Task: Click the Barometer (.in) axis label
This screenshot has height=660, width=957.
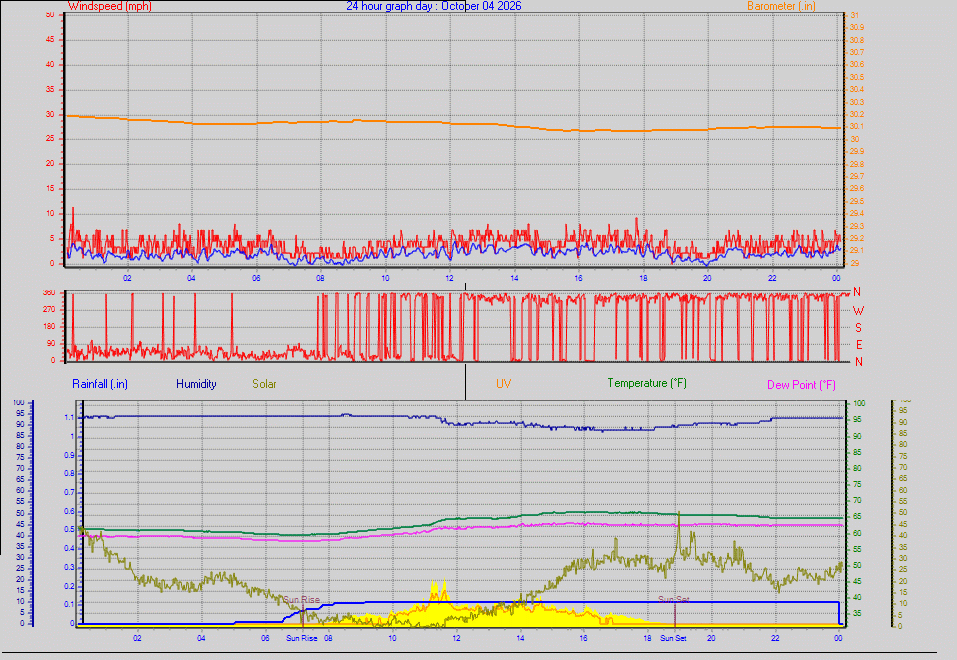Action: coord(781,6)
